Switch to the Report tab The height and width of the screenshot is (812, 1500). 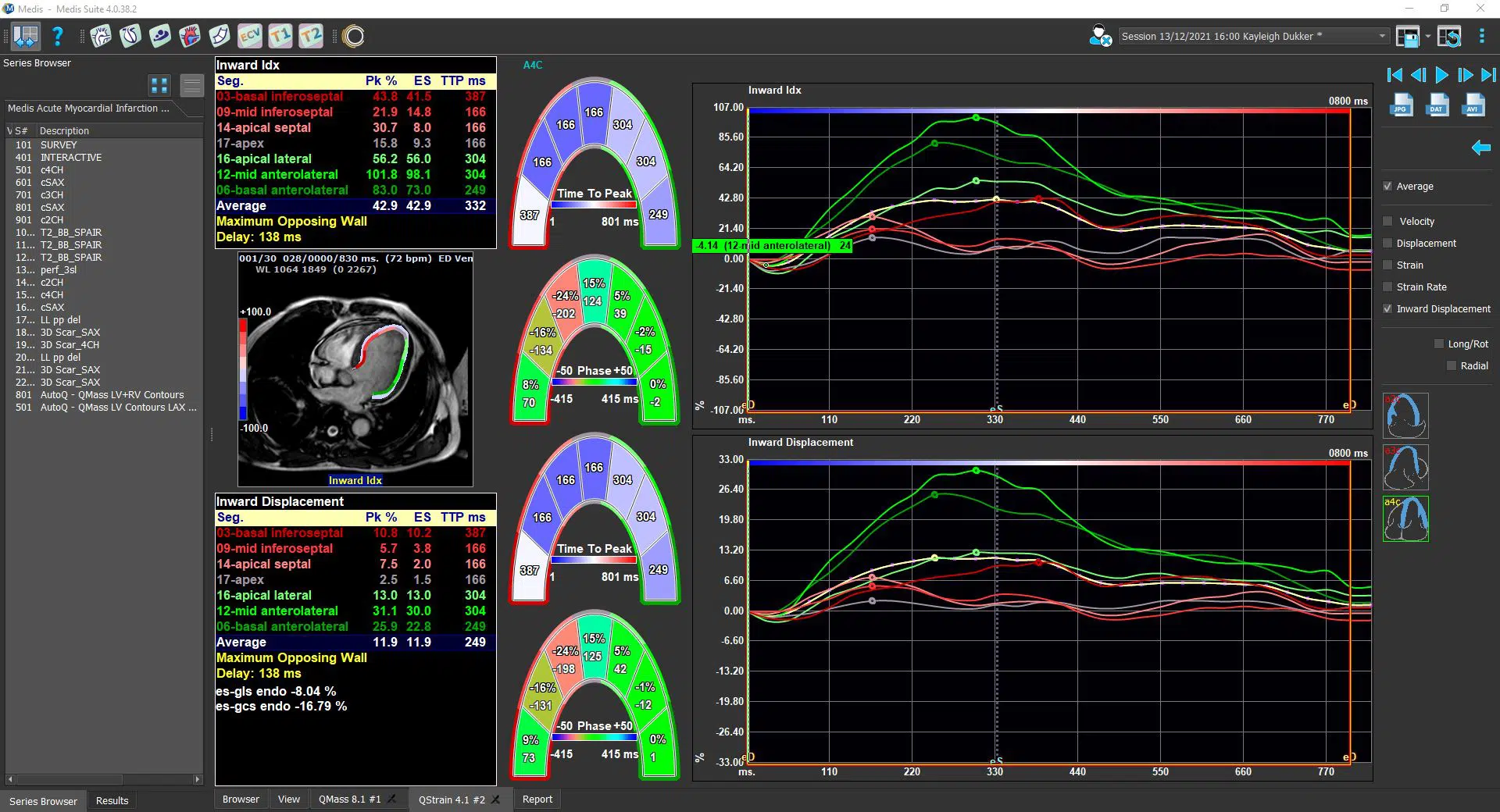coord(537,800)
